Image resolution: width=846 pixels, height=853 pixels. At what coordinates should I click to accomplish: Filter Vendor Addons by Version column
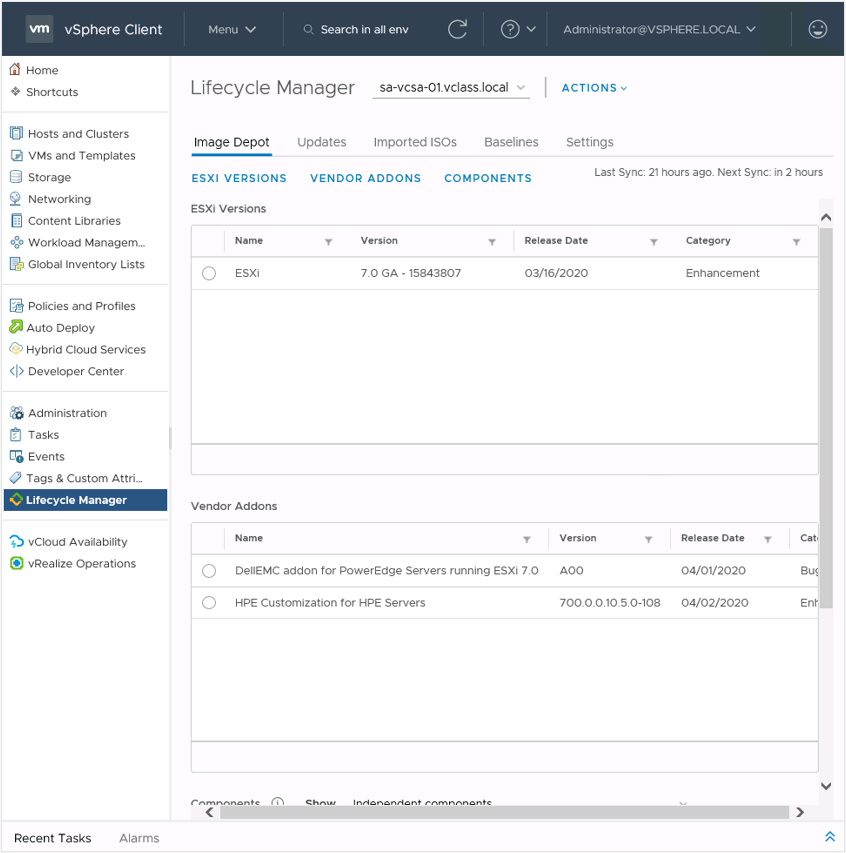[649, 539]
